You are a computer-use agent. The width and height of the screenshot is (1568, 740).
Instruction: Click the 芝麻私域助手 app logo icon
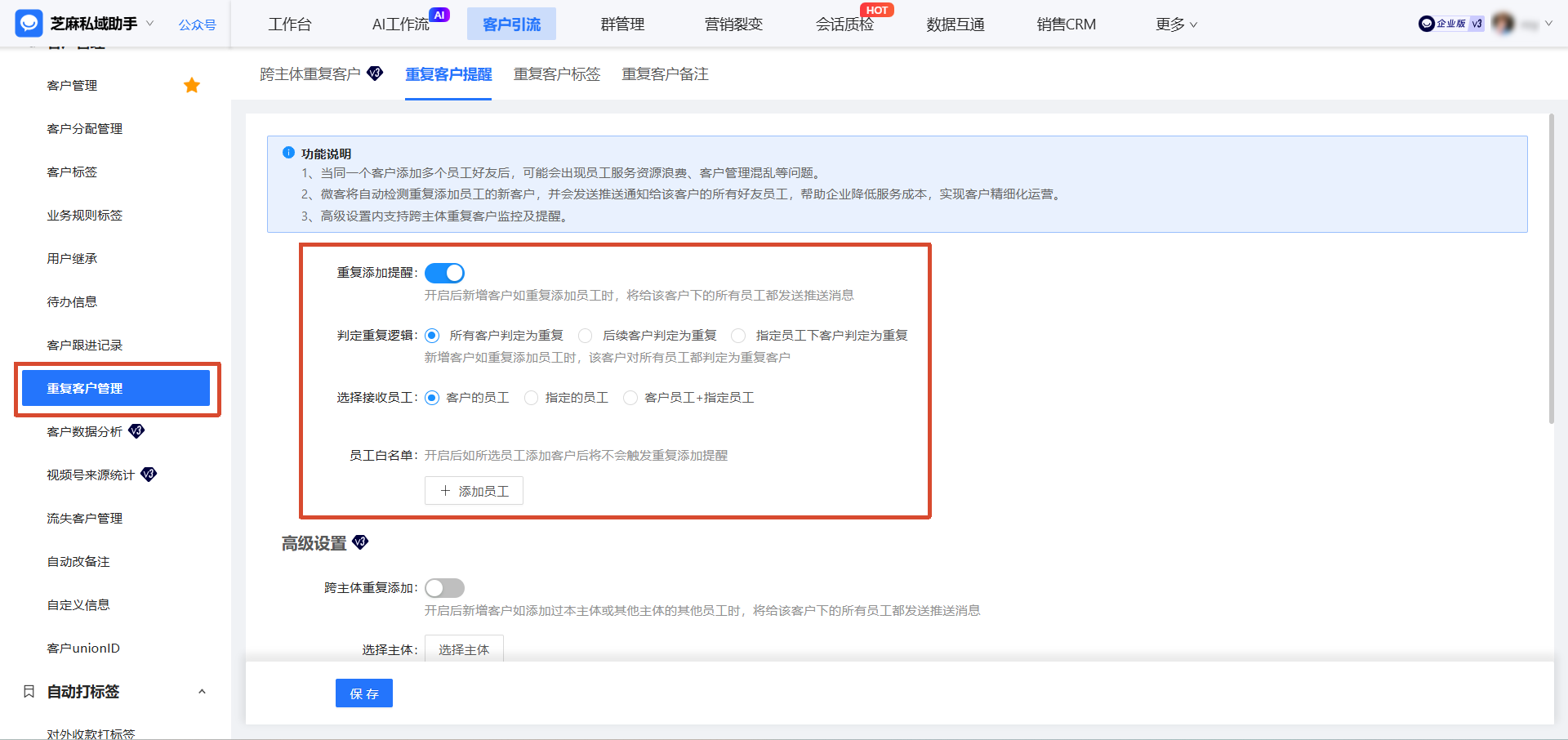pyautogui.click(x=28, y=23)
